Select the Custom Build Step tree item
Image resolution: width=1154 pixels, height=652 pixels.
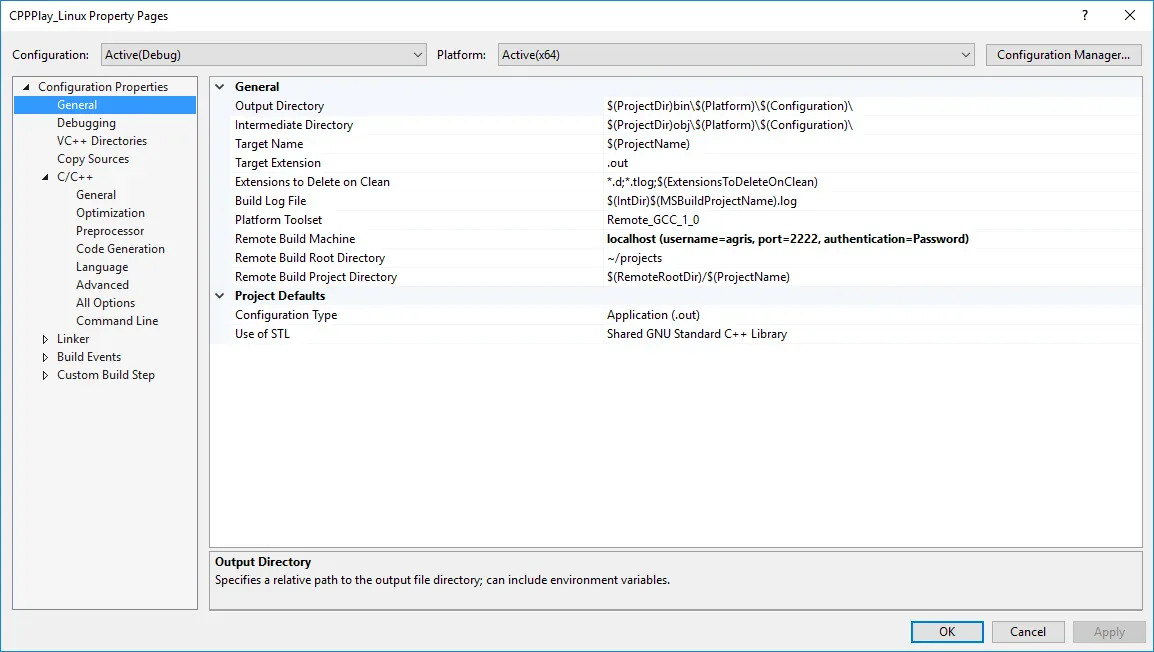pyautogui.click(x=106, y=375)
